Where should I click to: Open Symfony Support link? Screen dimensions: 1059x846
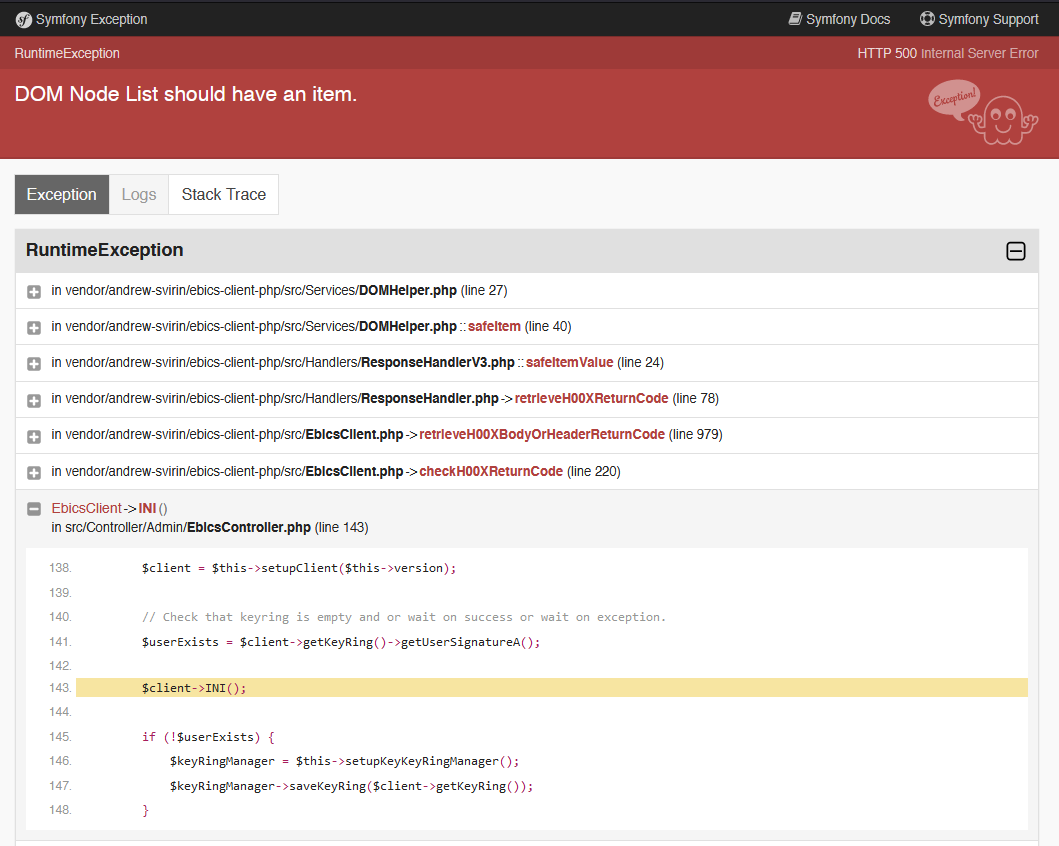point(979,19)
